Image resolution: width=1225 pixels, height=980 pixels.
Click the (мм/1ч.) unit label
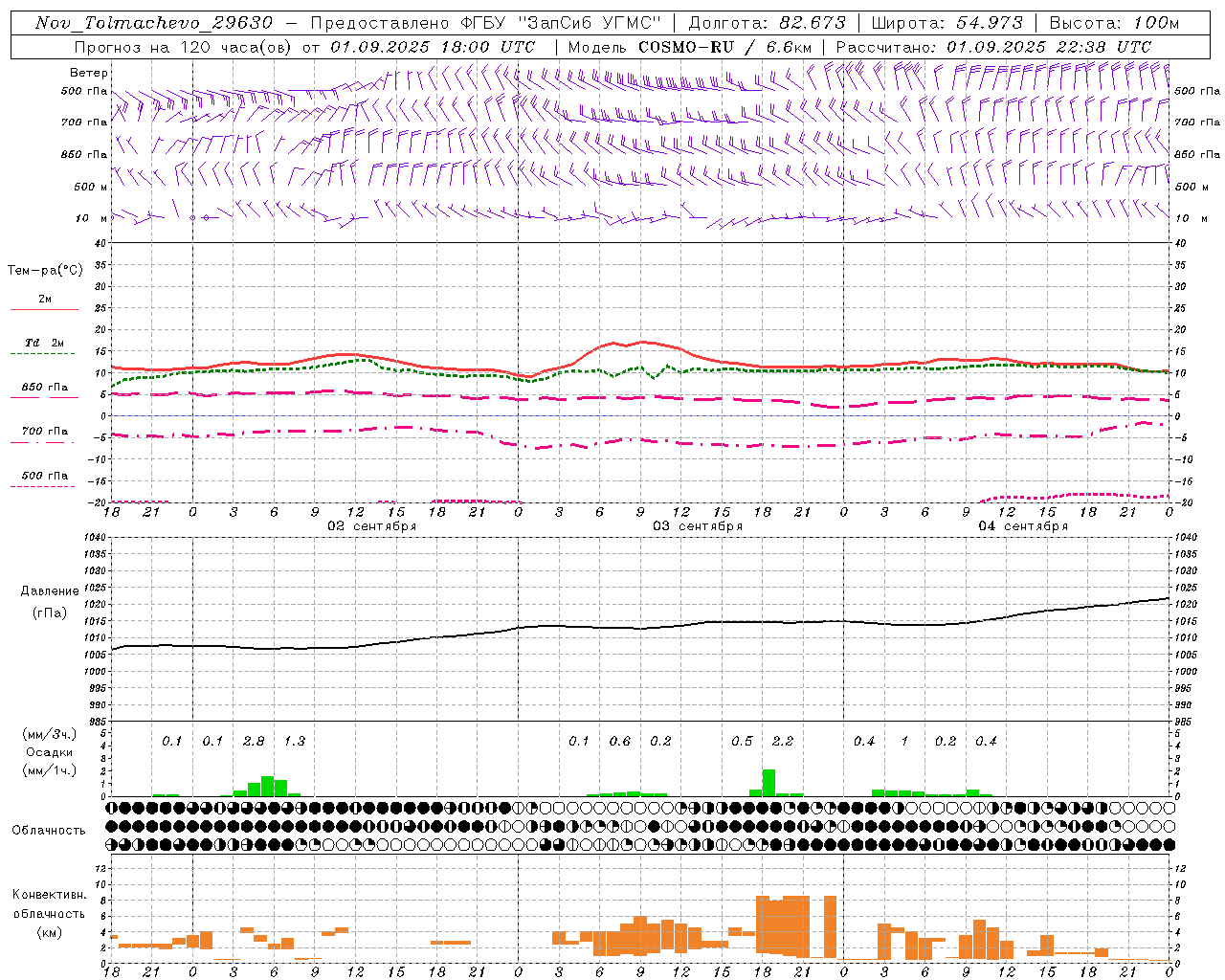pyautogui.click(x=50, y=770)
